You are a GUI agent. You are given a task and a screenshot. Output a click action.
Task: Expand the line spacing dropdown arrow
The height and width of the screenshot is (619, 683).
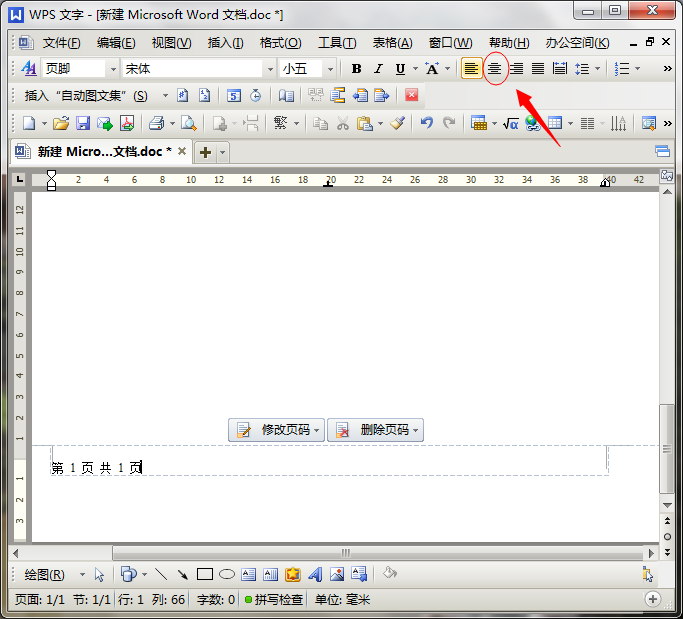[598, 69]
